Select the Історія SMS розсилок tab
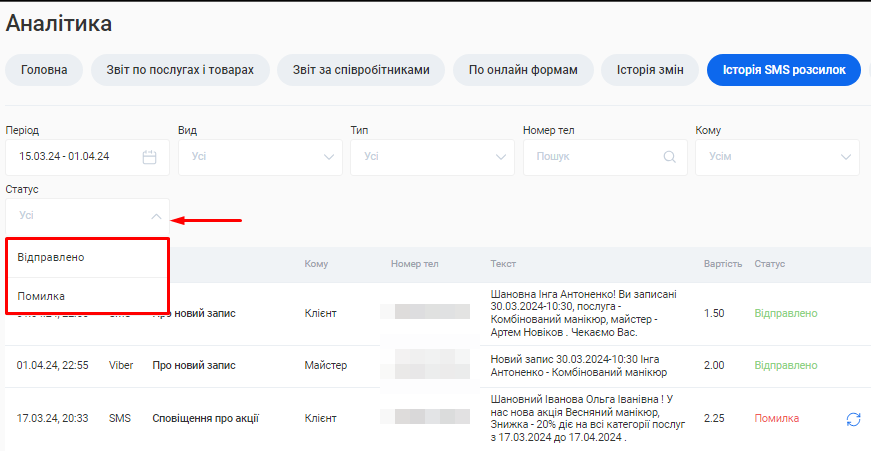Viewport: 871px width, 451px height. click(x=783, y=70)
